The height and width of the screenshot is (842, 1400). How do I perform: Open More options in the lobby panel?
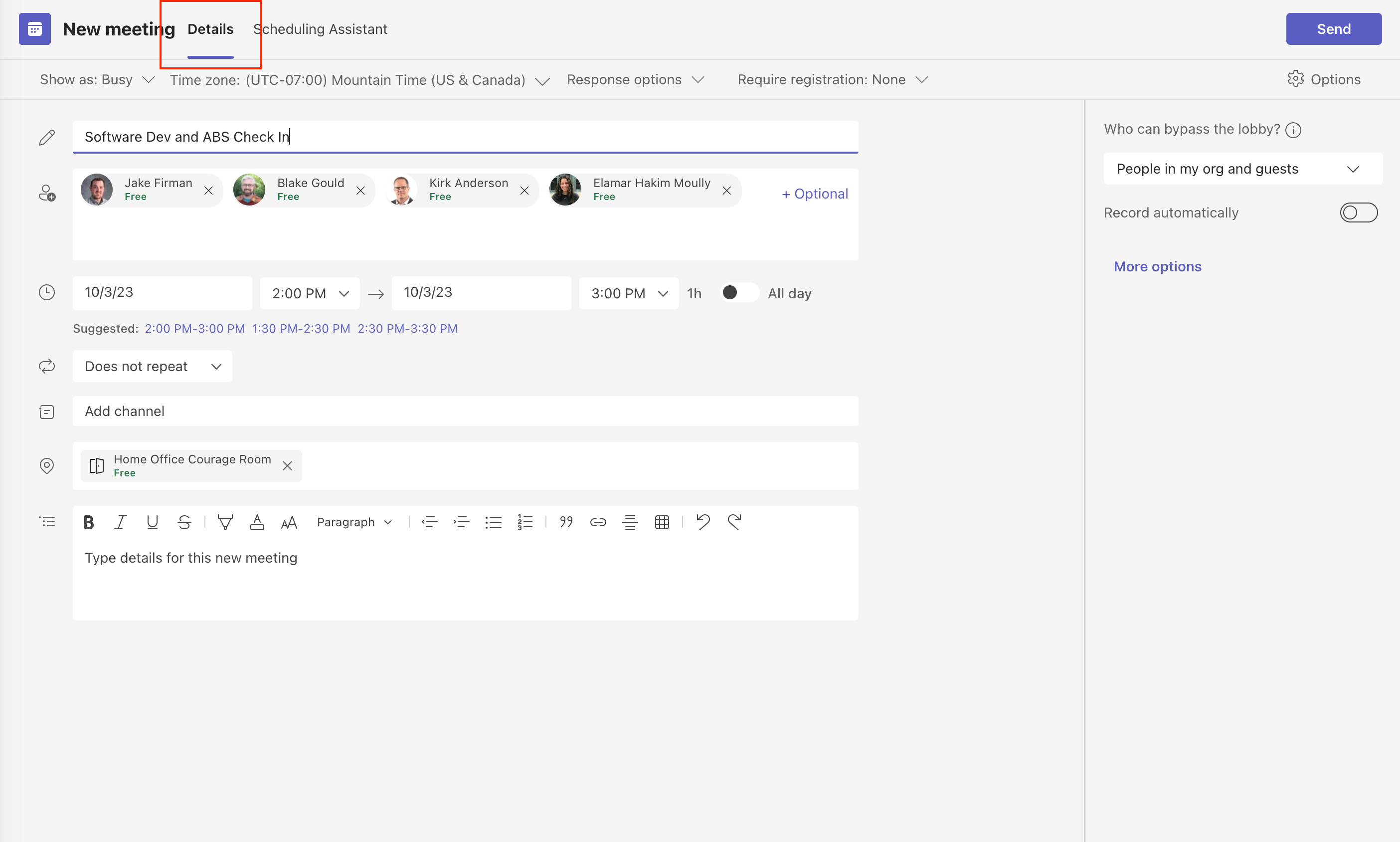coord(1157,266)
